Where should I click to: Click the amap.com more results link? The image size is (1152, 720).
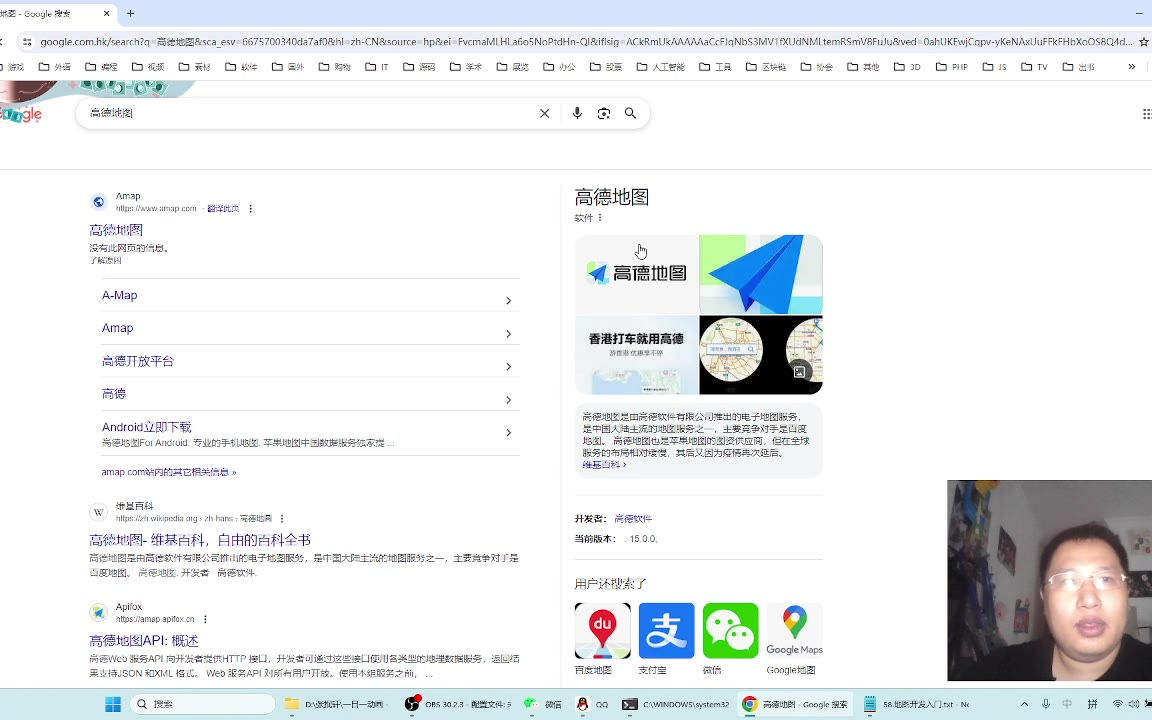(169, 472)
